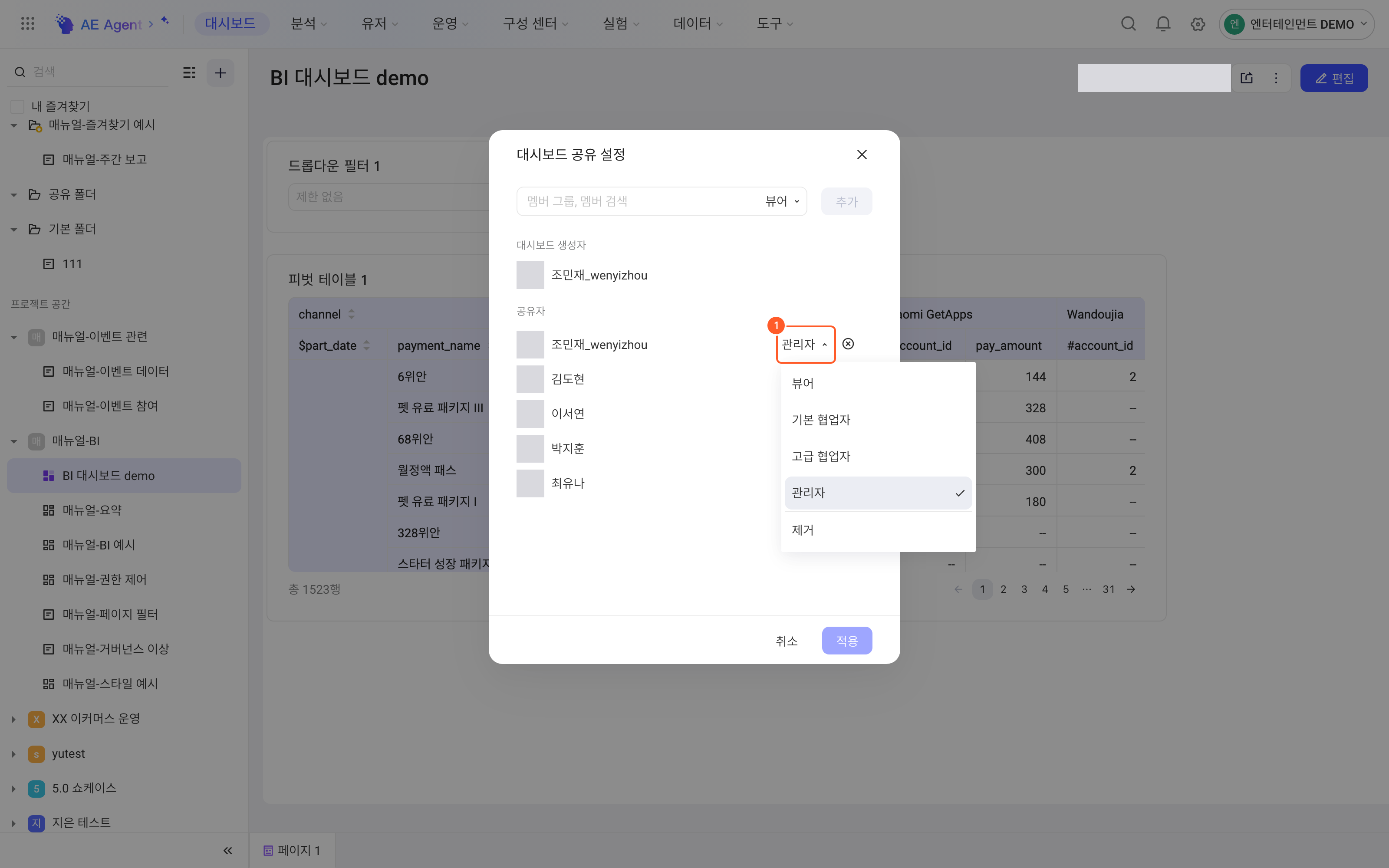Choose 관리자 role option in list

(878, 493)
